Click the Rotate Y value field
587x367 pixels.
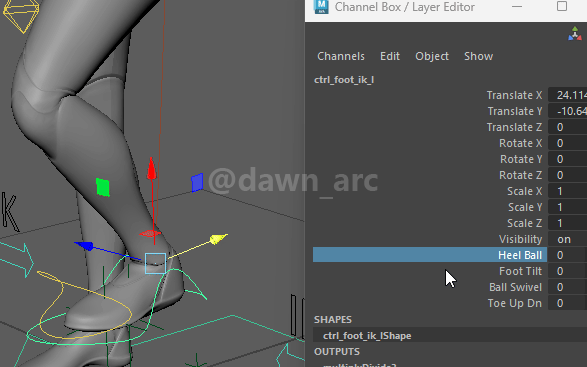pyautogui.click(x=567, y=159)
